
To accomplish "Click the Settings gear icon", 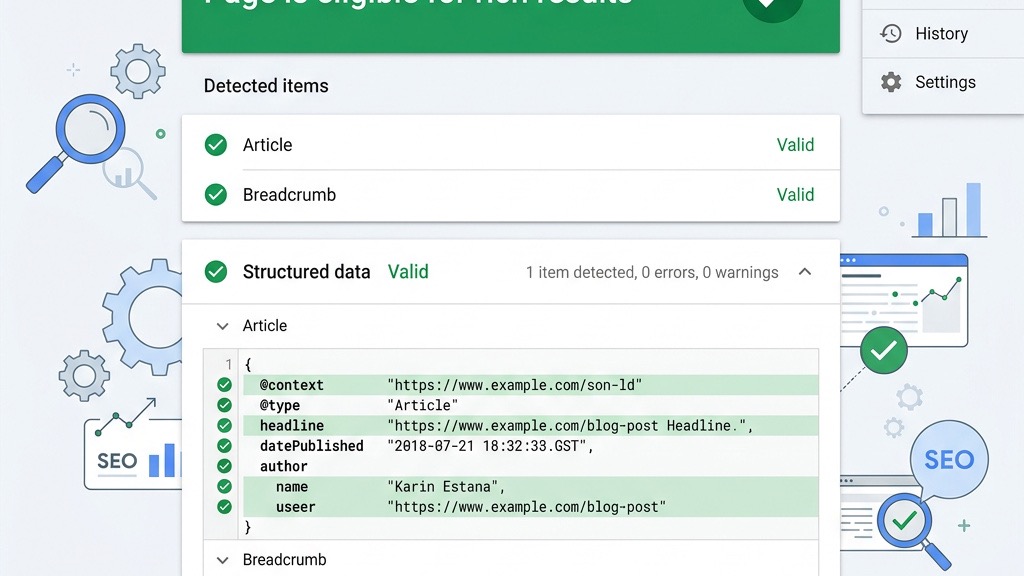I will click(x=890, y=82).
